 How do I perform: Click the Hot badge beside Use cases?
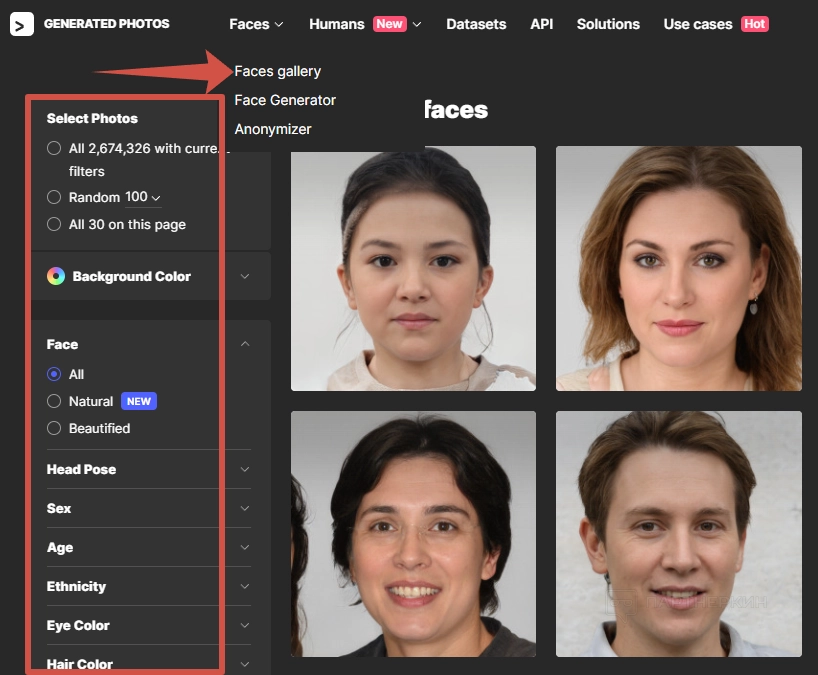click(x=755, y=24)
